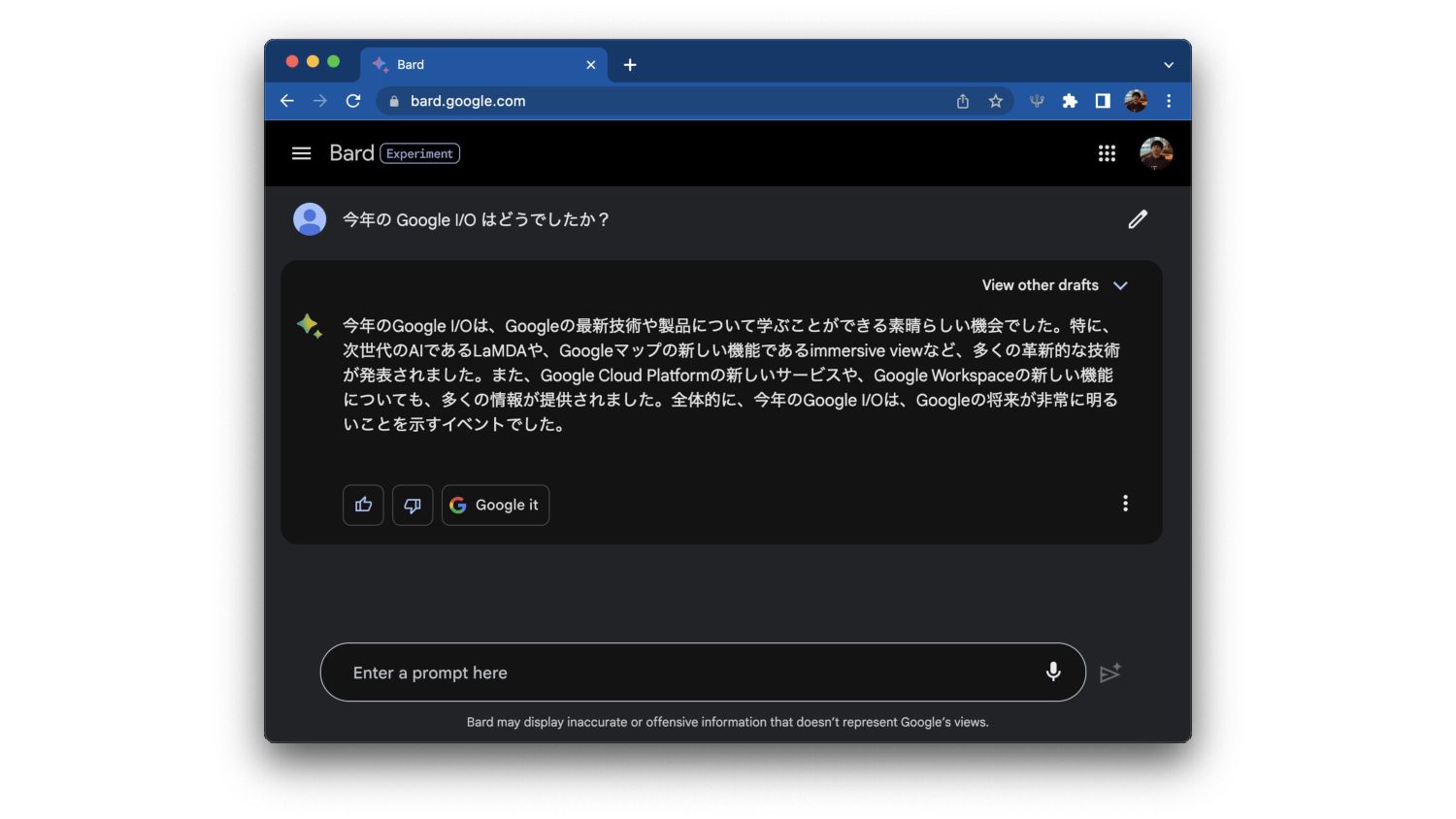Close the Bard tab
The width and height of the screenshot is (1456, 819).
click(591, 65)
